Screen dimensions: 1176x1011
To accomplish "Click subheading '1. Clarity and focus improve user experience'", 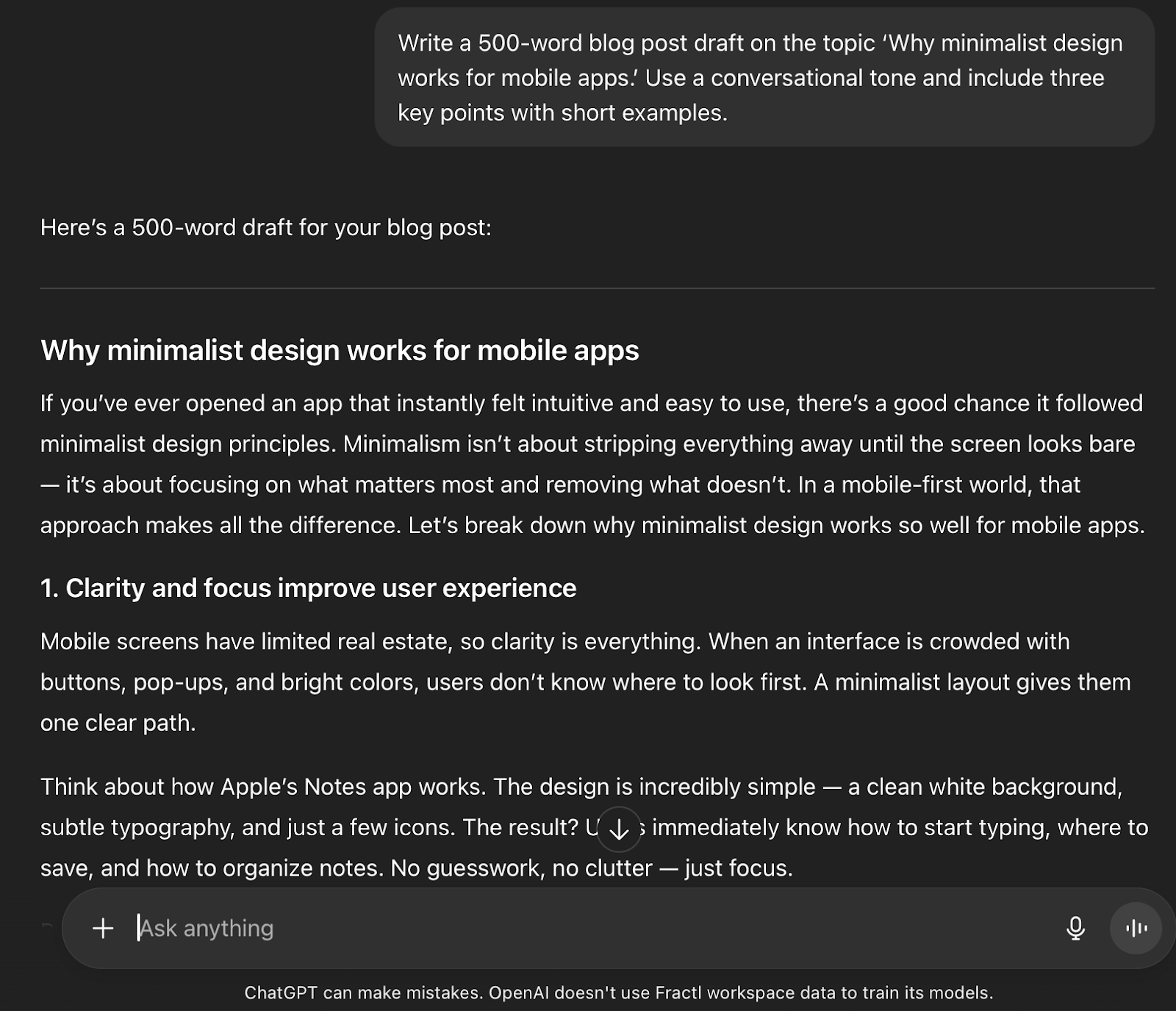I will pos(308,588).
